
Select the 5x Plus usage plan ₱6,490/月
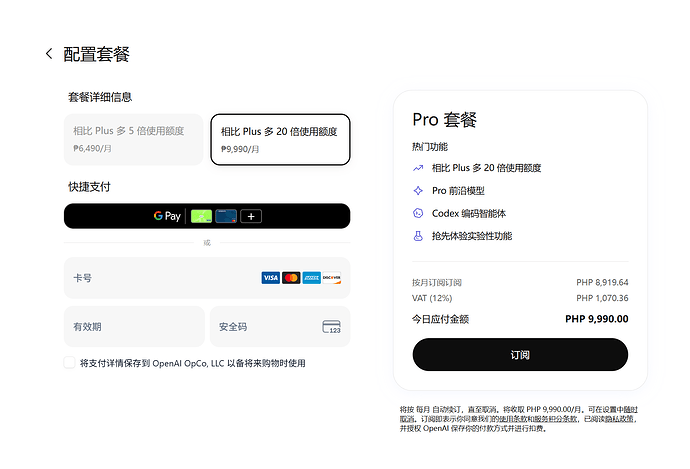tap(134, 139)
